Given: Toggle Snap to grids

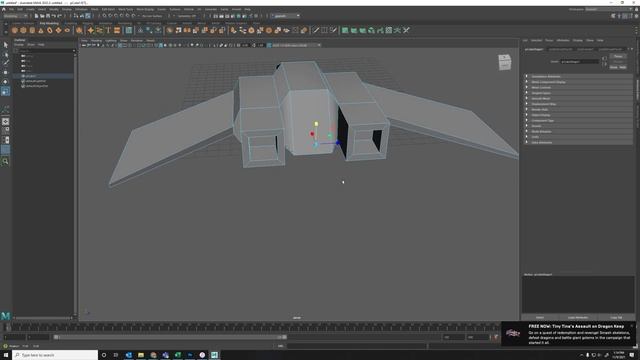Looking at the screenshot, I should (104, 16).
